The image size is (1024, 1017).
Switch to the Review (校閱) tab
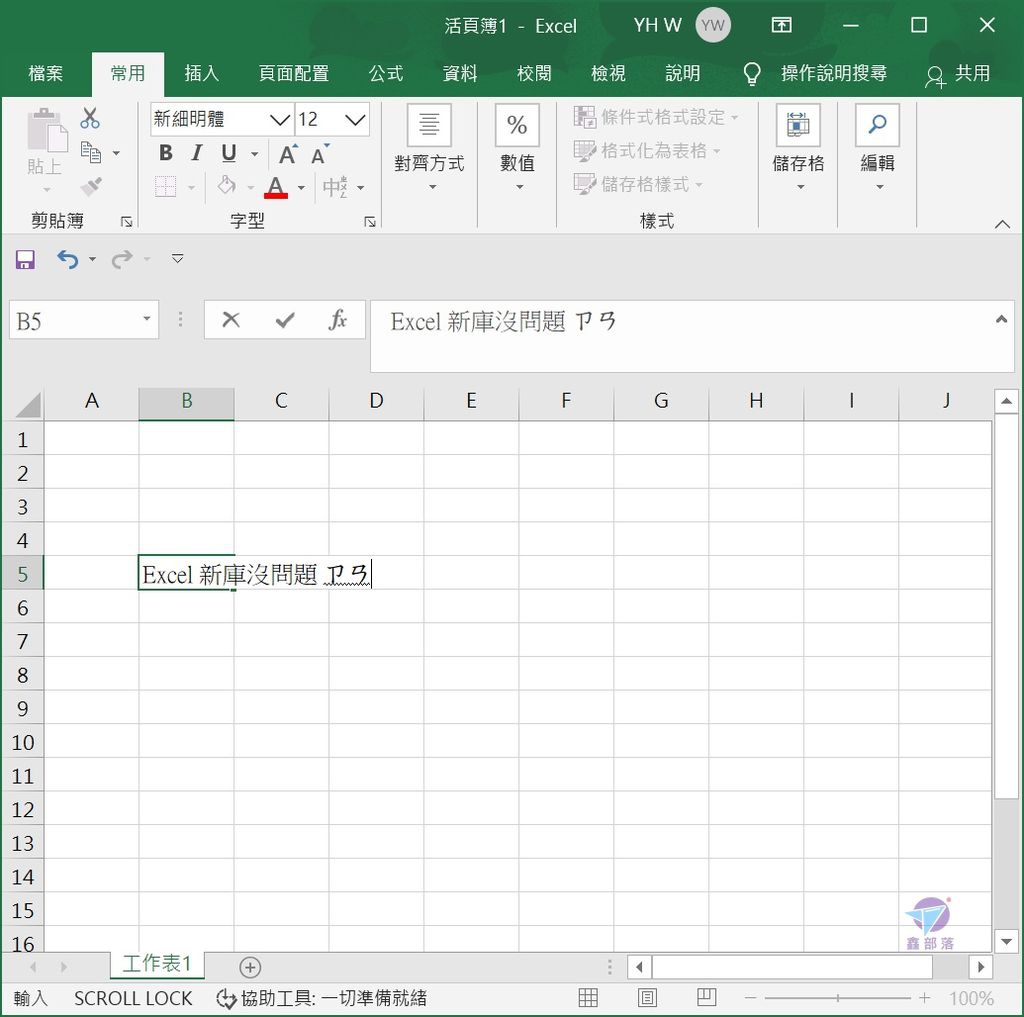point(534,73)
